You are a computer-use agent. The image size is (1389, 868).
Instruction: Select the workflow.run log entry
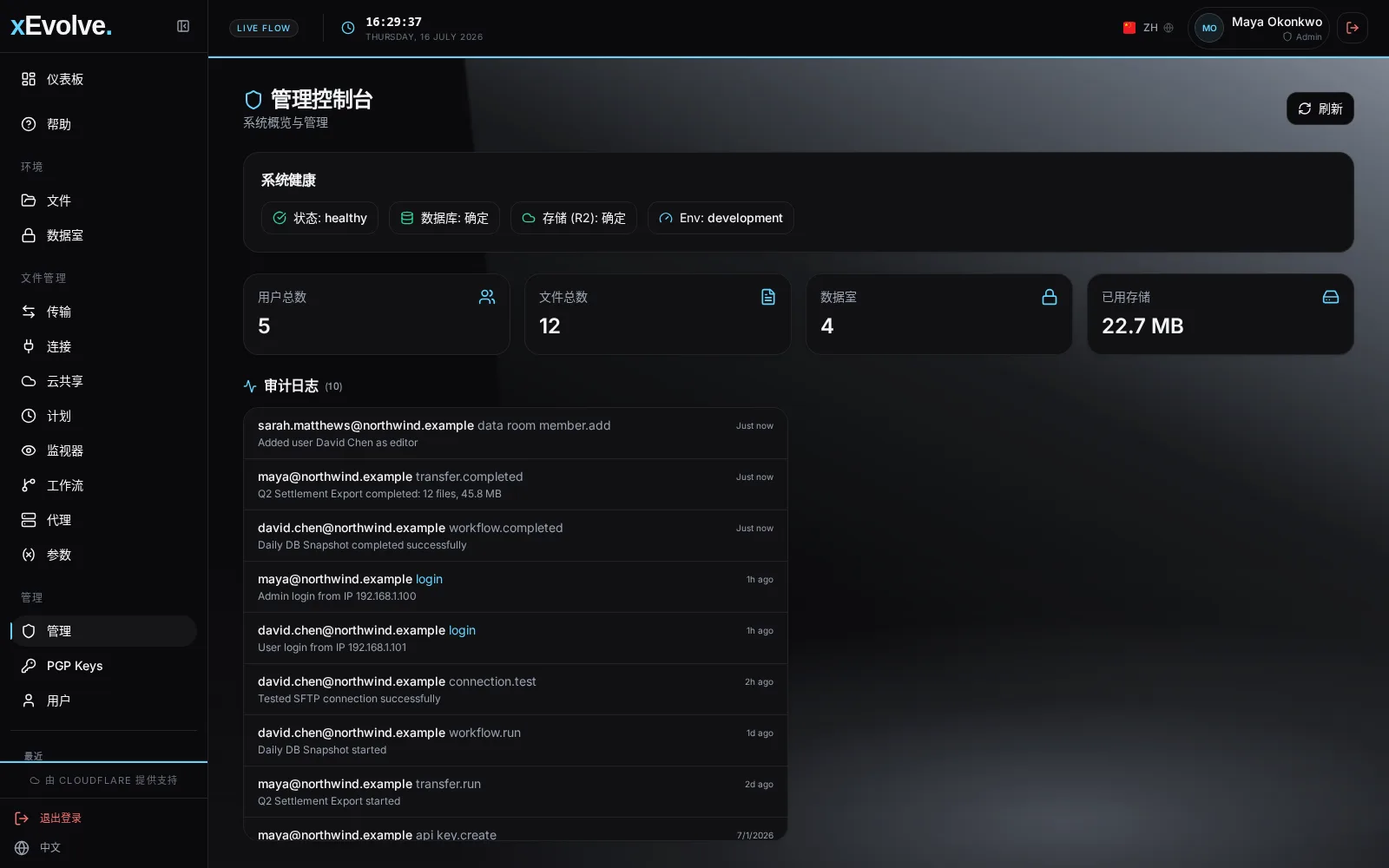pyautogui.click(x=516, y=740)
